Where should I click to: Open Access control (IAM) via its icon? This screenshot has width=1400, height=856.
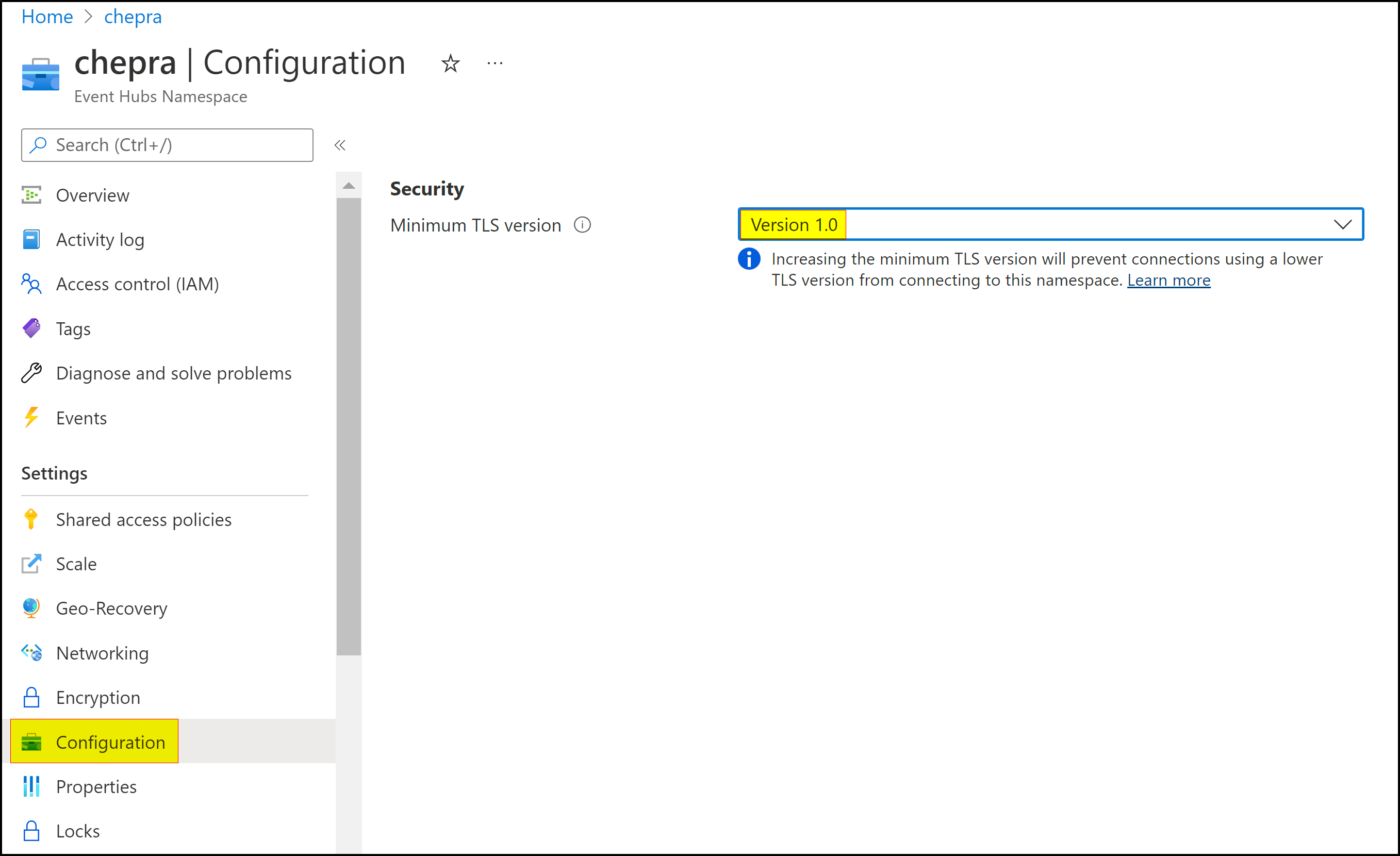[x=31, y=284]
